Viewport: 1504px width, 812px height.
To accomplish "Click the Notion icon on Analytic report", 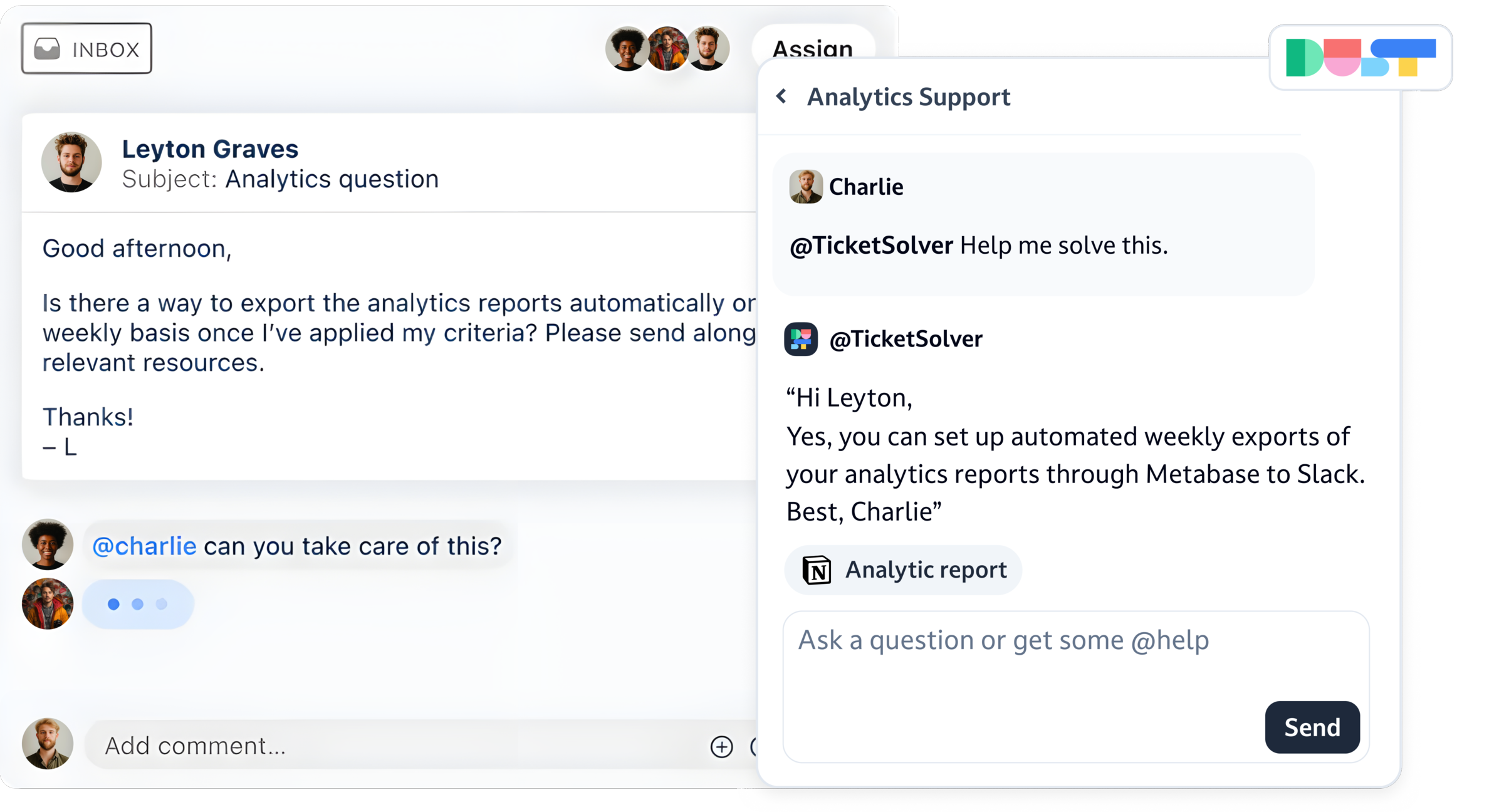I will [817, 570].
